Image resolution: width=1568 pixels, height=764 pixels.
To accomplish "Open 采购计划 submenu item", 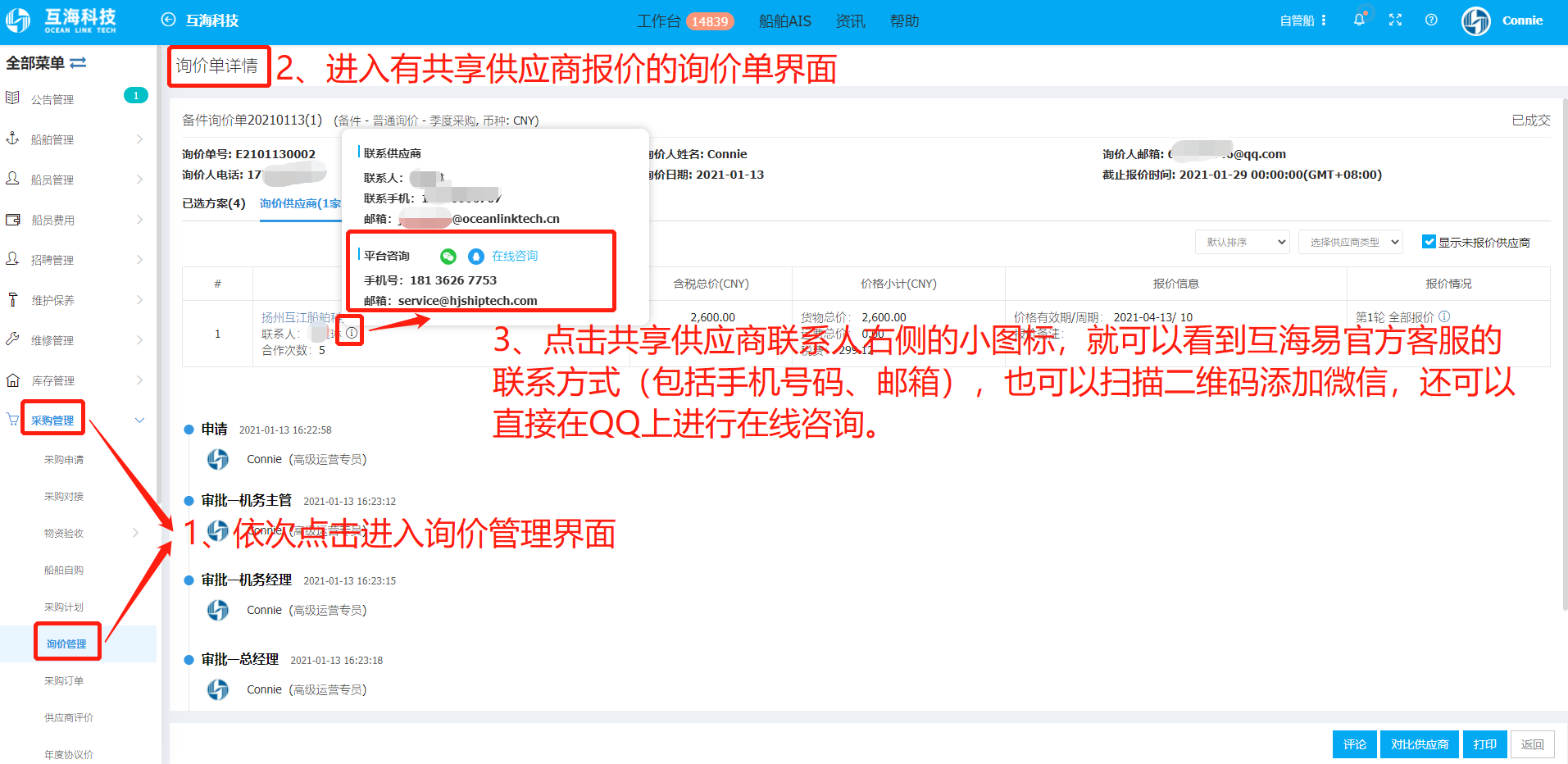I will pyautogui.click(x=64, y=607).
